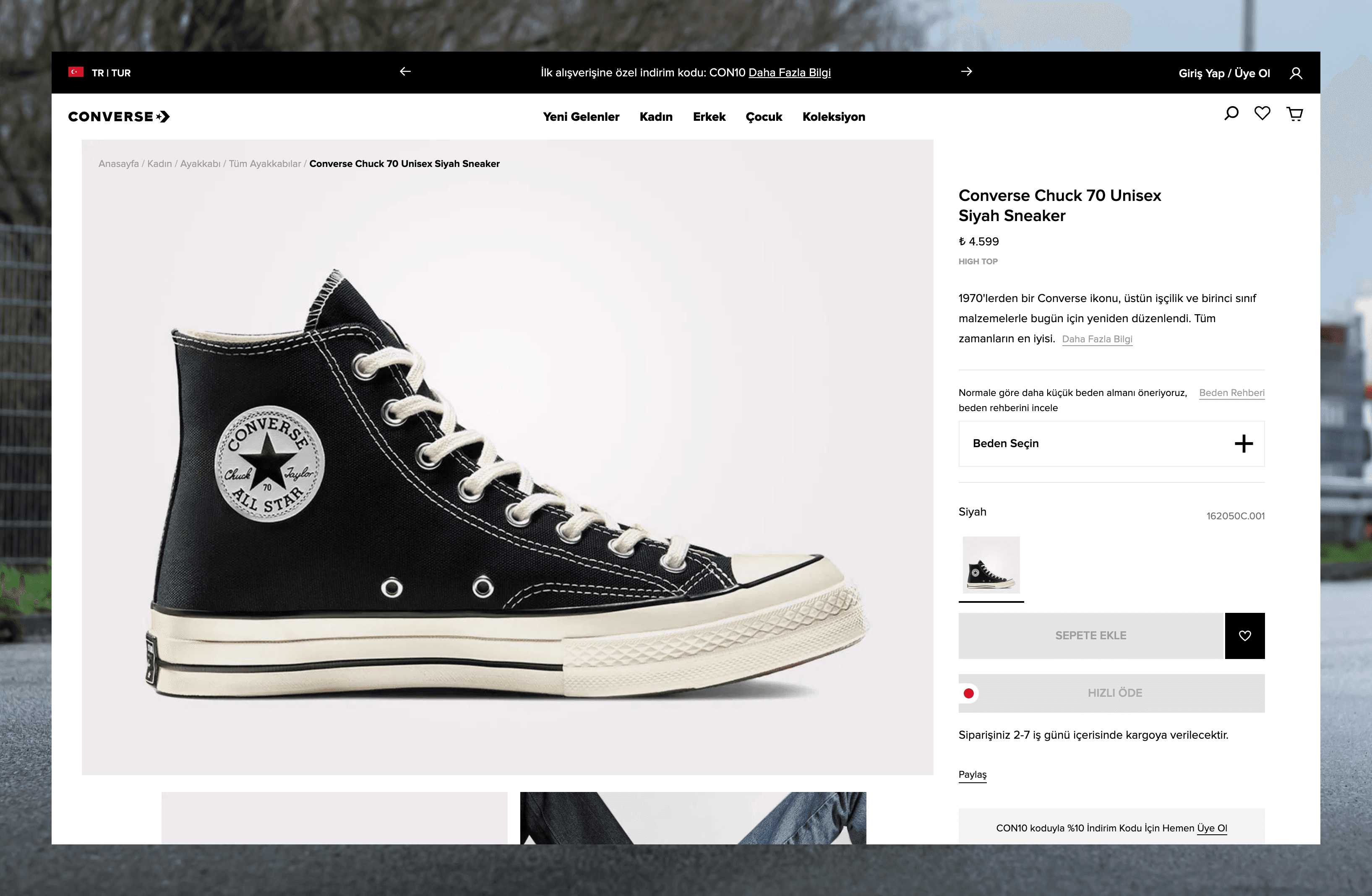
Task: Click the Tüm Ayakkabılar breadcrumb
Action: point(265,164)
